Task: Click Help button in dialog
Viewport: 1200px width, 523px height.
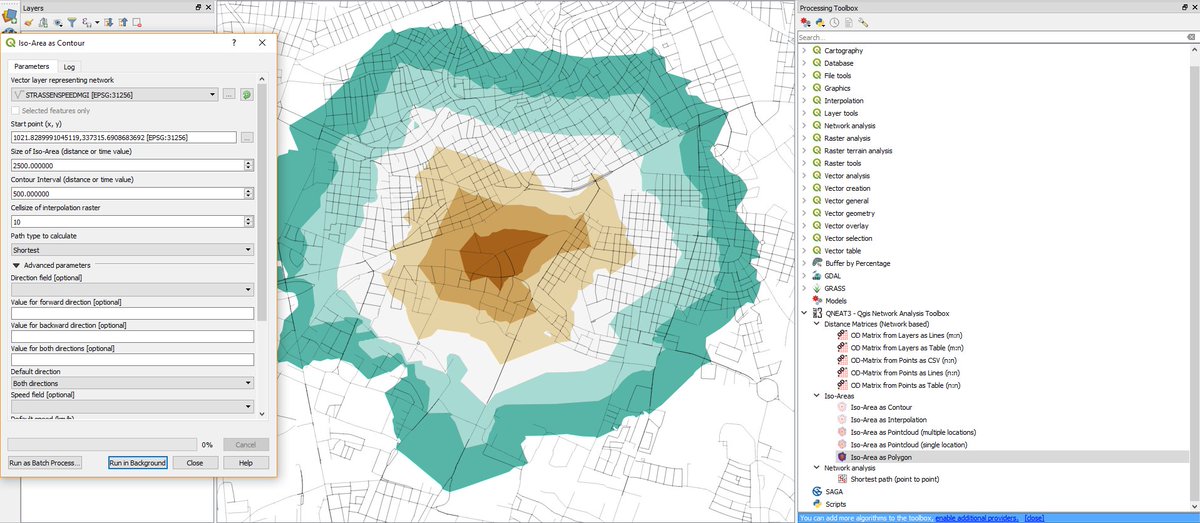Action: [x=246, y=463]
